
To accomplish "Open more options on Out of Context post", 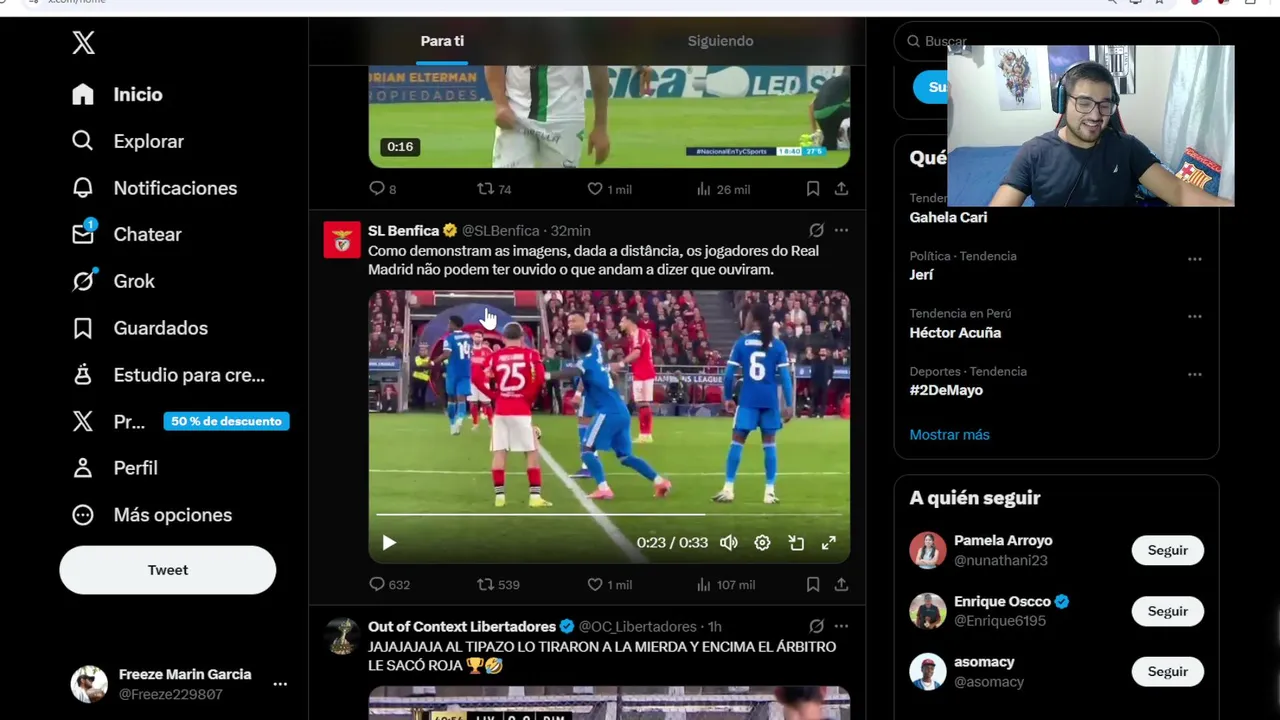I will click(841, 626).
